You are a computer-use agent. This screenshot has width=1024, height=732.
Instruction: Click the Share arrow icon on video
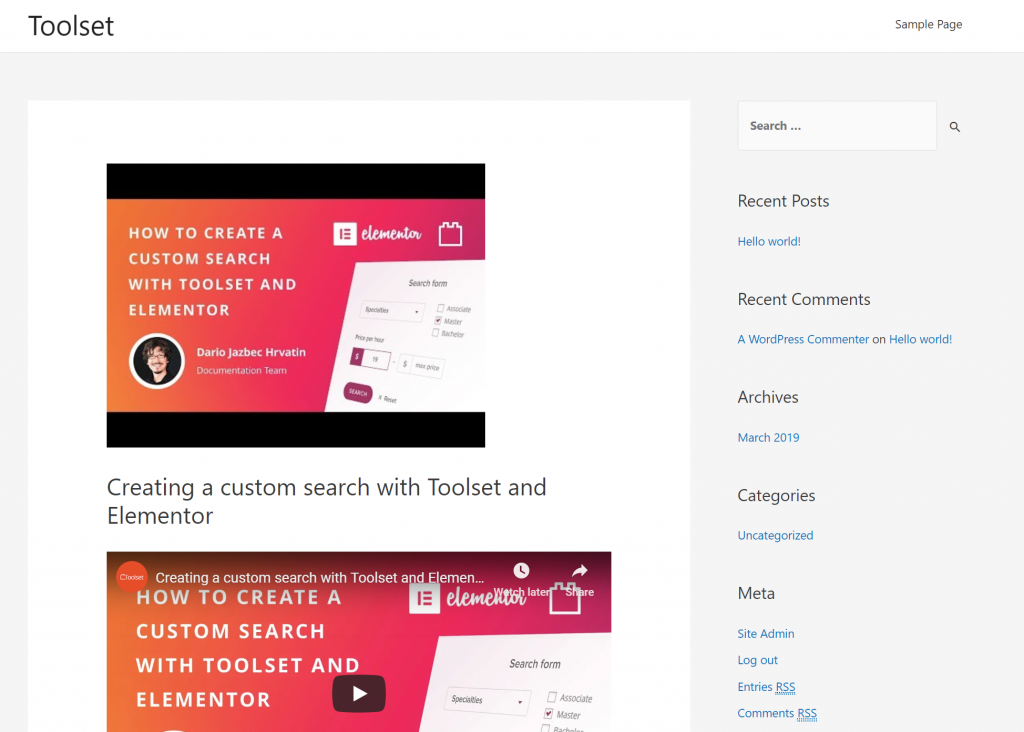(580, 571)
